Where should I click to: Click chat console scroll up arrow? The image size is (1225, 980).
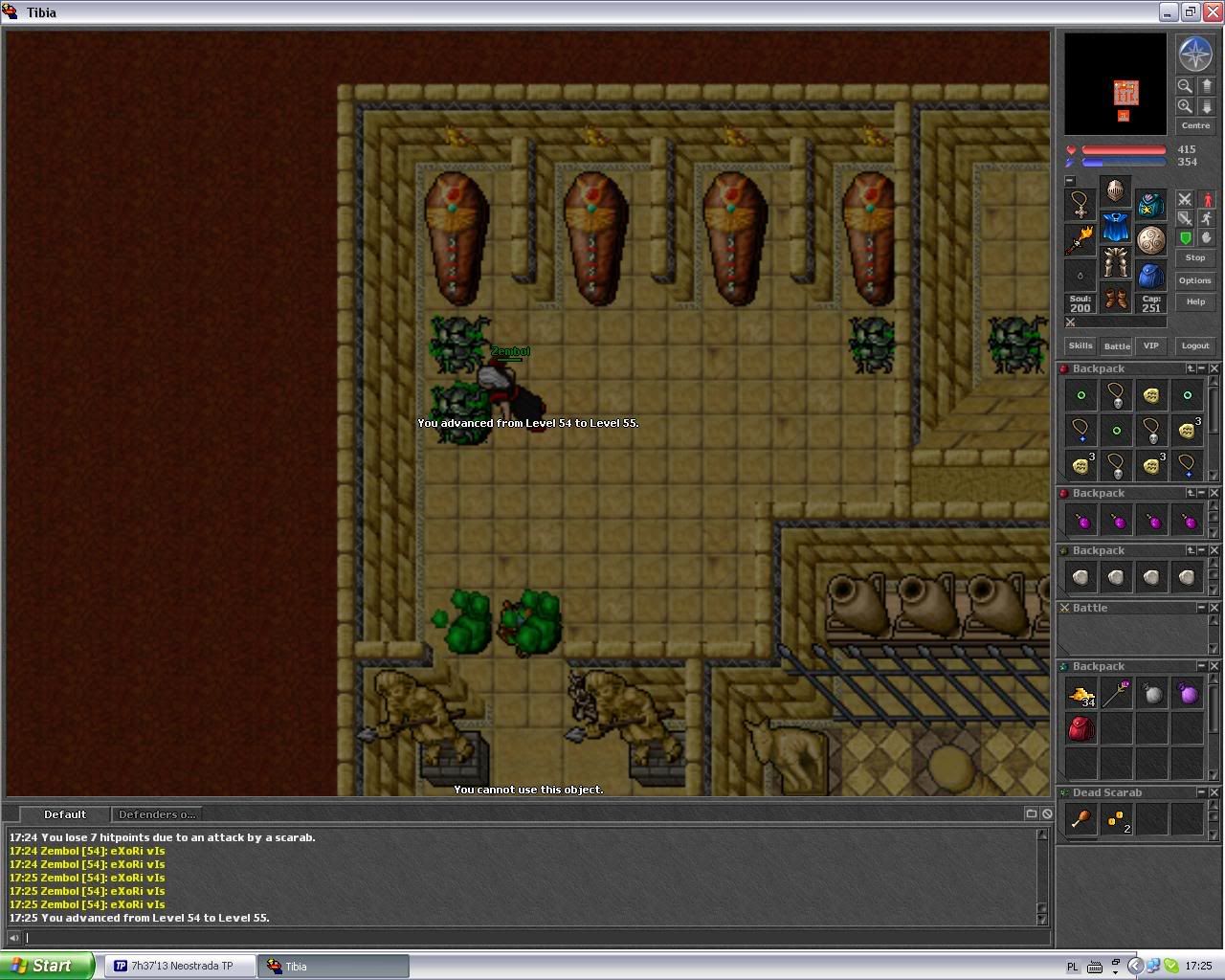(x=1042, y=835)
